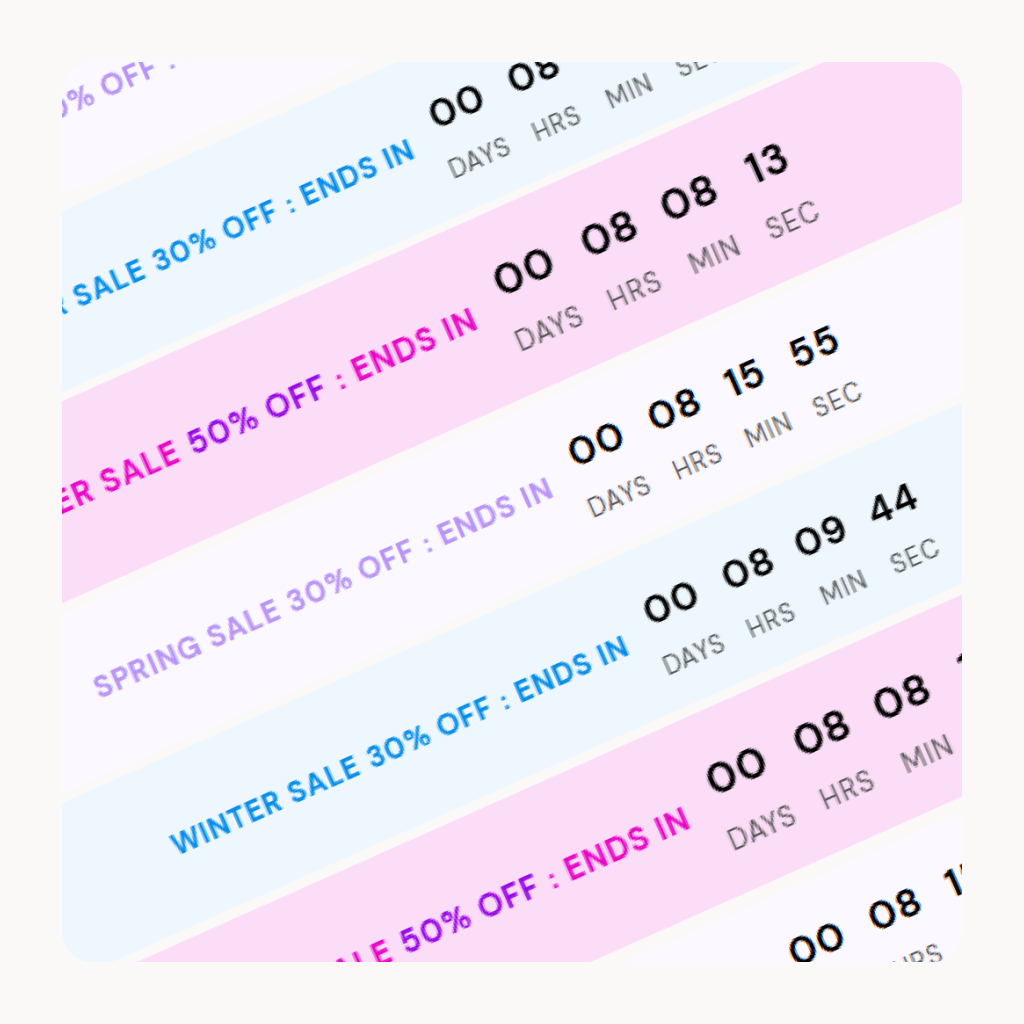Click the DAYS label in the Spring Sale banner
This screenshot has height=1024, width=1024.
618,496
